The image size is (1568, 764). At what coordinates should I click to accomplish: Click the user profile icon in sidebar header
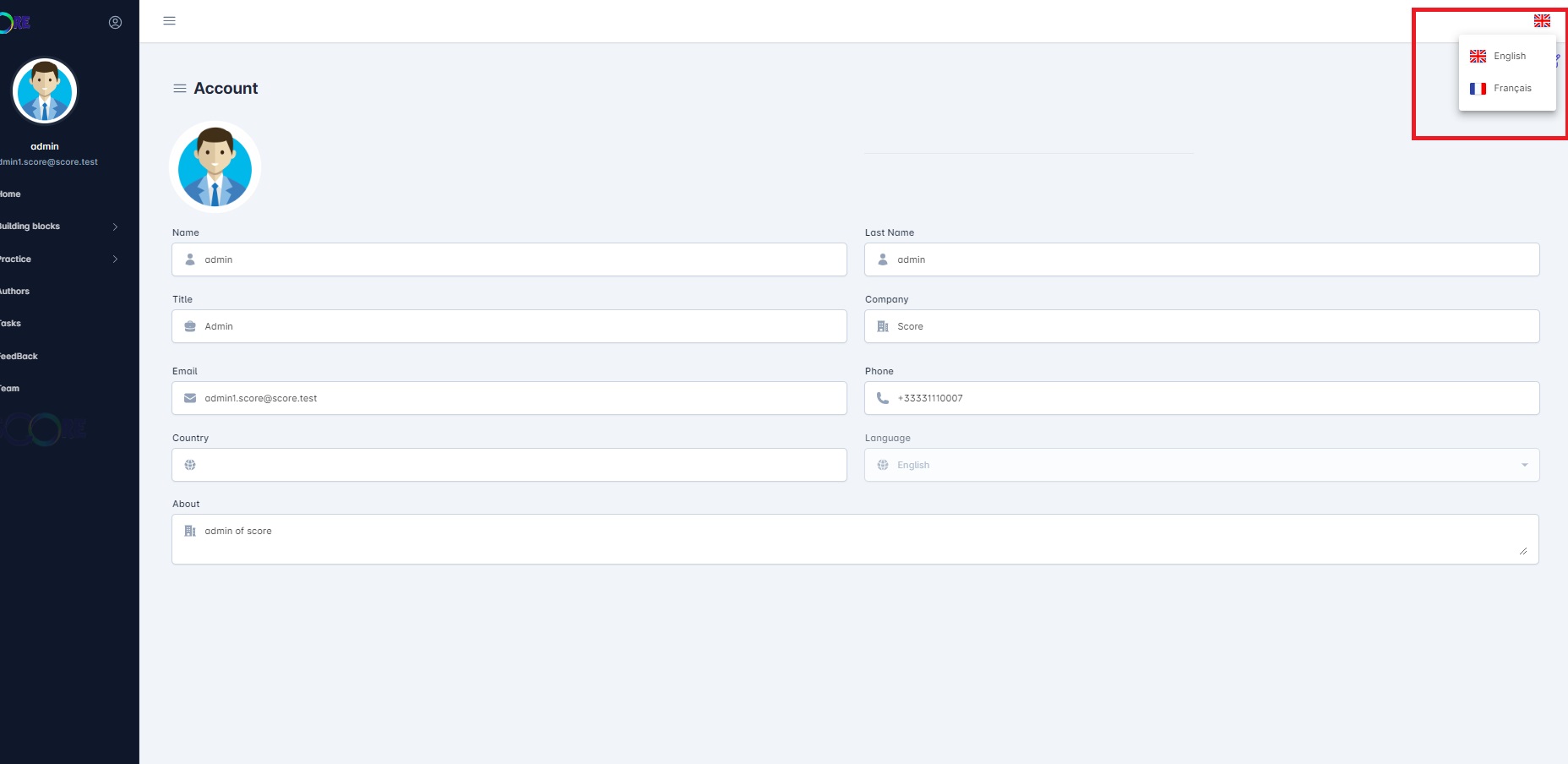pos(115,23)
